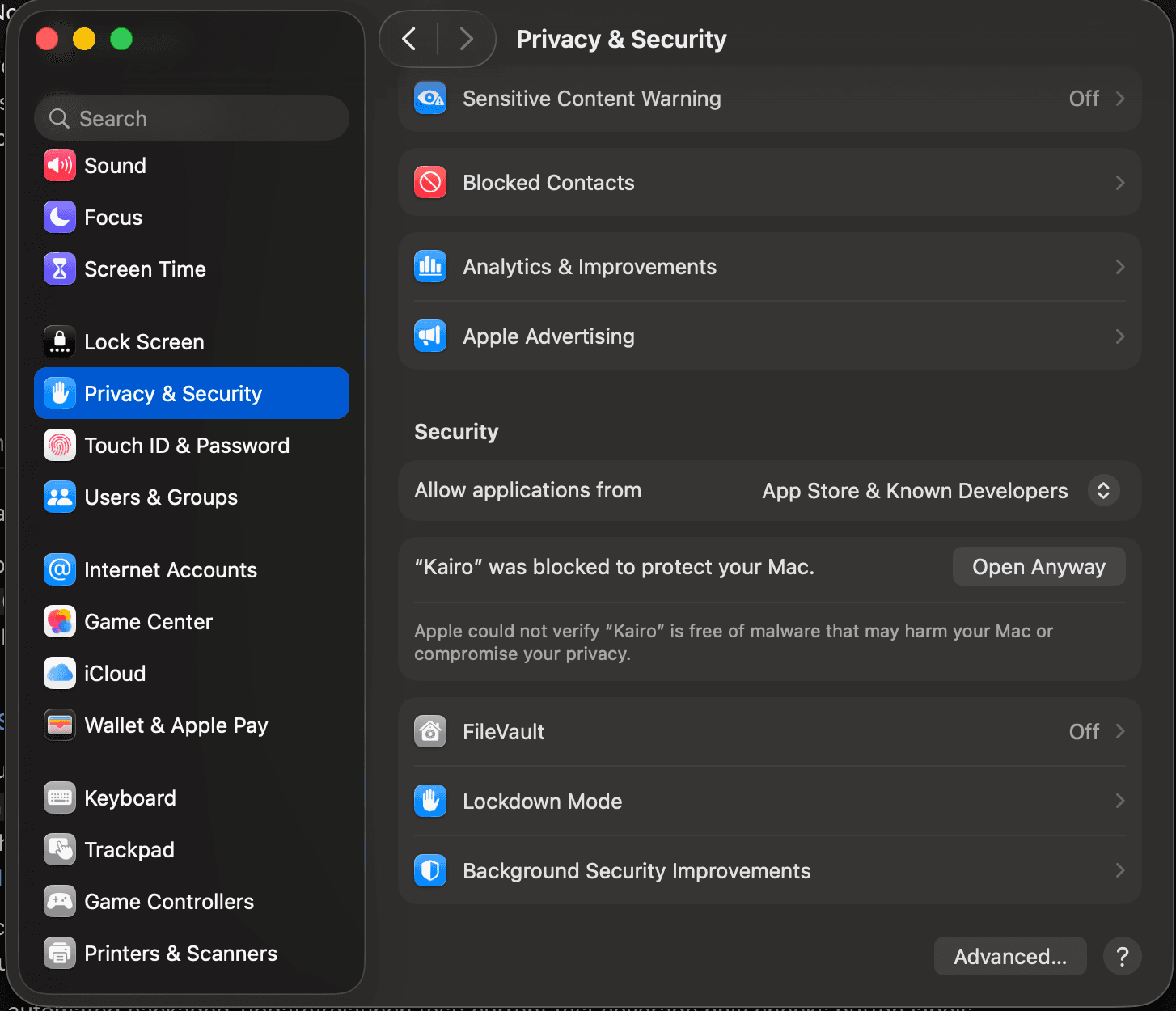Click the “Kairo” was blocked message
Viewport: 1176px width, 1011px height.
coord(615,567)
